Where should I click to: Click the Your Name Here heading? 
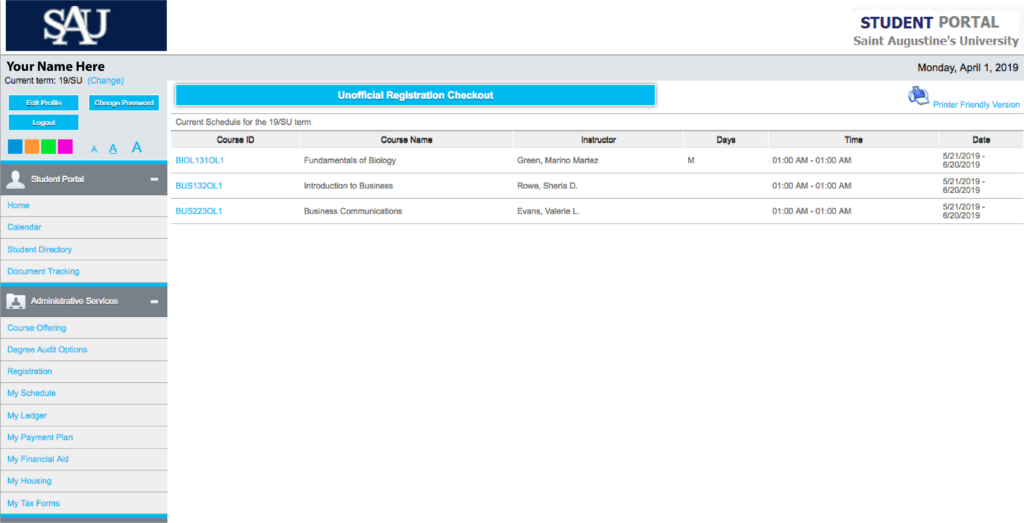tap(56, 67)
